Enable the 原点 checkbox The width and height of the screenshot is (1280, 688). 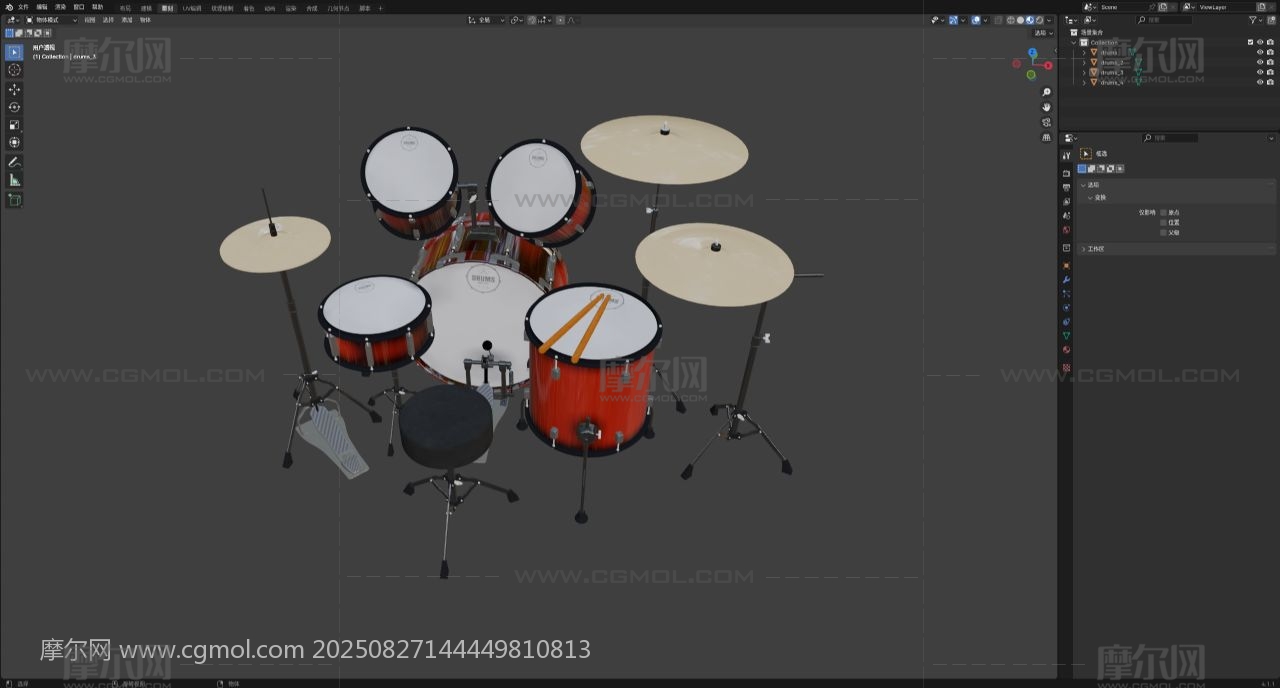[1163, 212]
